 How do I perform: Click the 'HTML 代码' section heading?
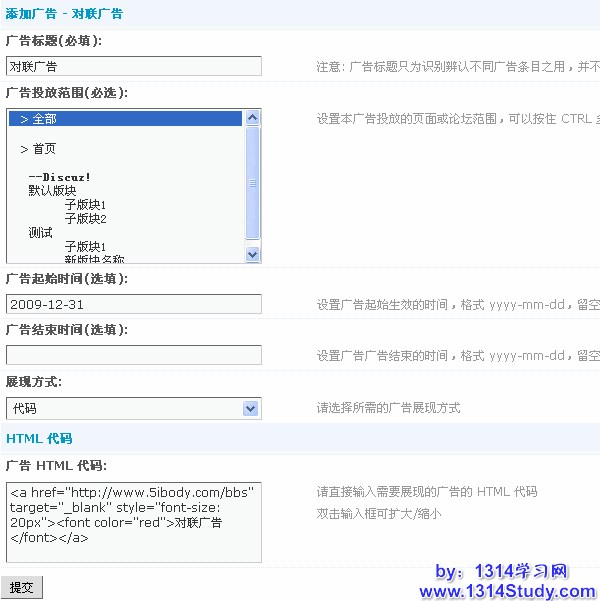[39, 439]
